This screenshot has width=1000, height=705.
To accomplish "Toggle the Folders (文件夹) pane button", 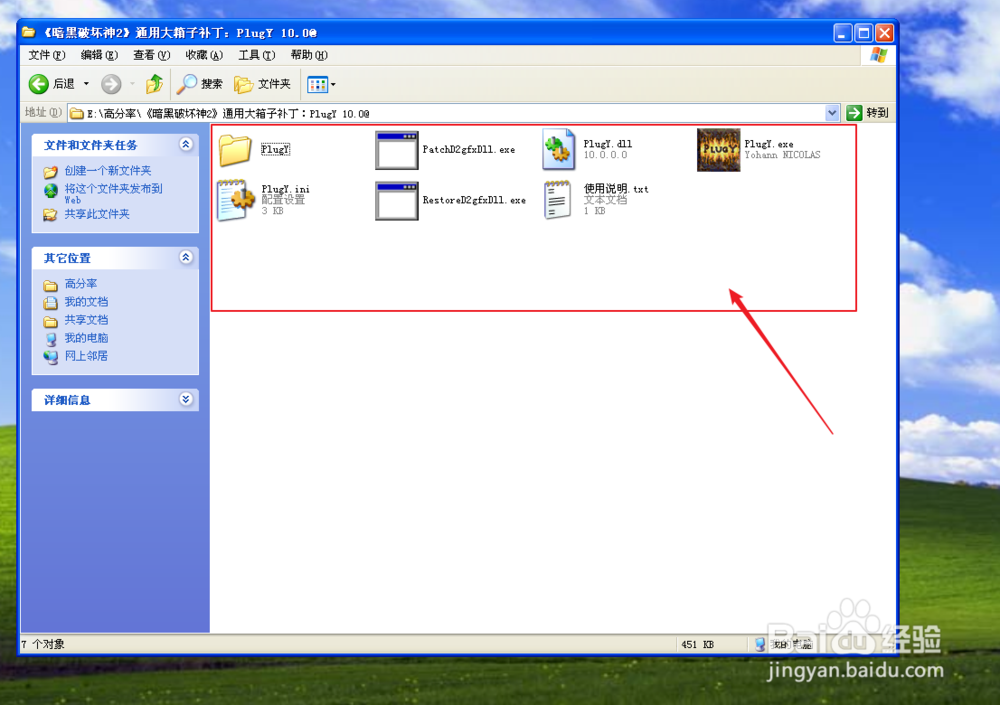I will [263, 84].
